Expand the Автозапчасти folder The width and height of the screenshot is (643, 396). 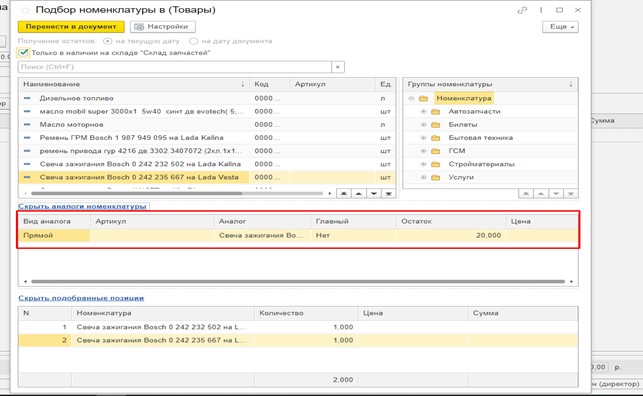coord(424,112)
